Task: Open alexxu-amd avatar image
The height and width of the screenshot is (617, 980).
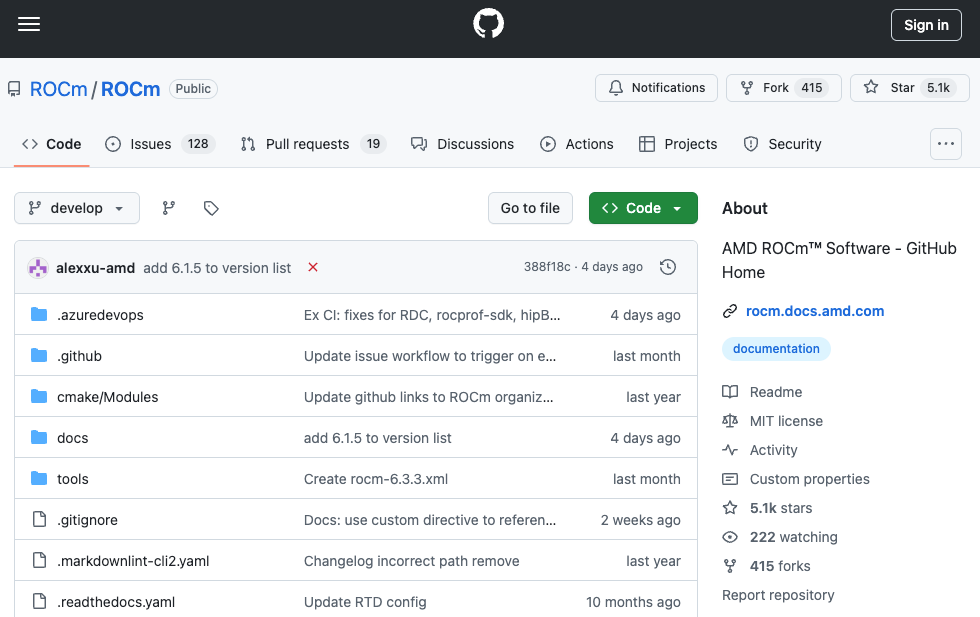Action: coord(38,268)
